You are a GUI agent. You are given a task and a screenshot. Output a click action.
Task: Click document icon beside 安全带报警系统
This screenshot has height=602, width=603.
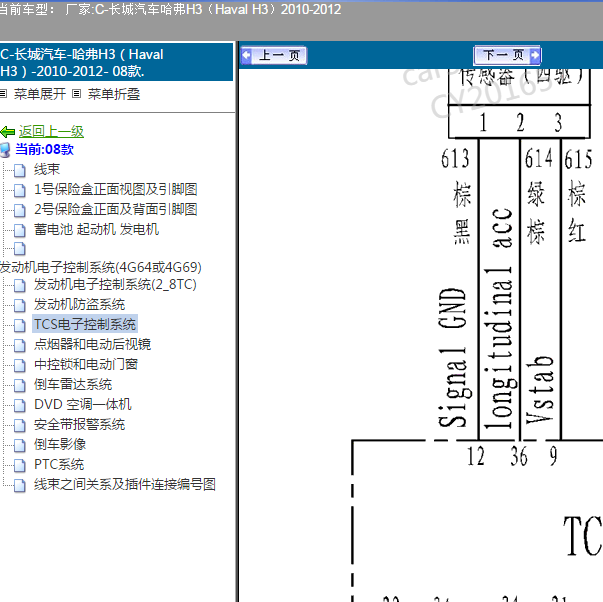click(x=20, y=425)
